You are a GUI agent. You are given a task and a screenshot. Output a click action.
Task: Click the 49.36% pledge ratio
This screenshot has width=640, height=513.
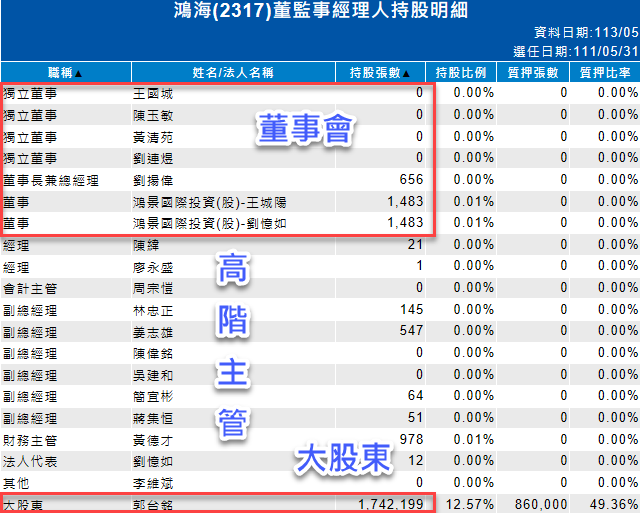[614, 504]
